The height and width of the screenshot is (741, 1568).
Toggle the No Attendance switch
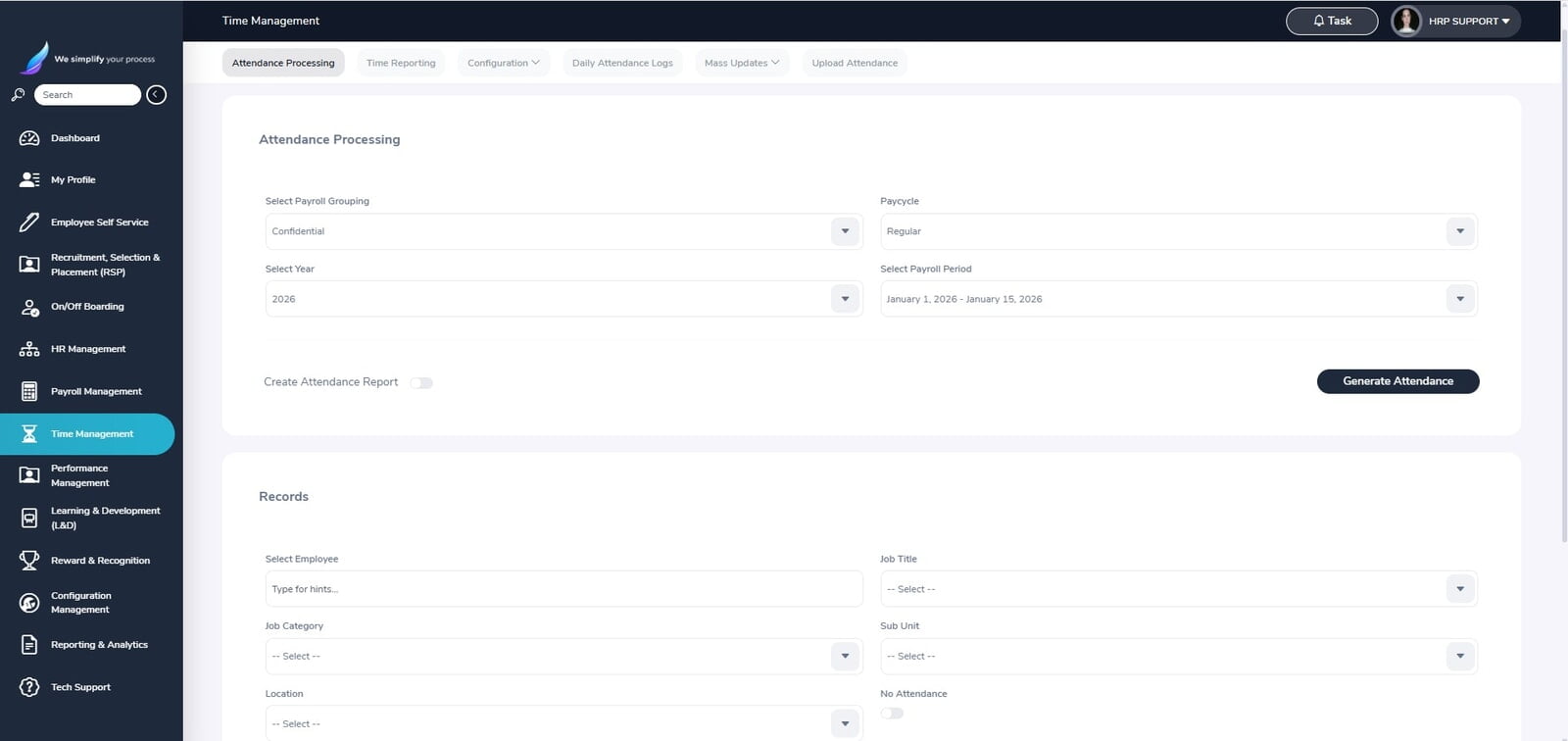click(x=892, y=713)
